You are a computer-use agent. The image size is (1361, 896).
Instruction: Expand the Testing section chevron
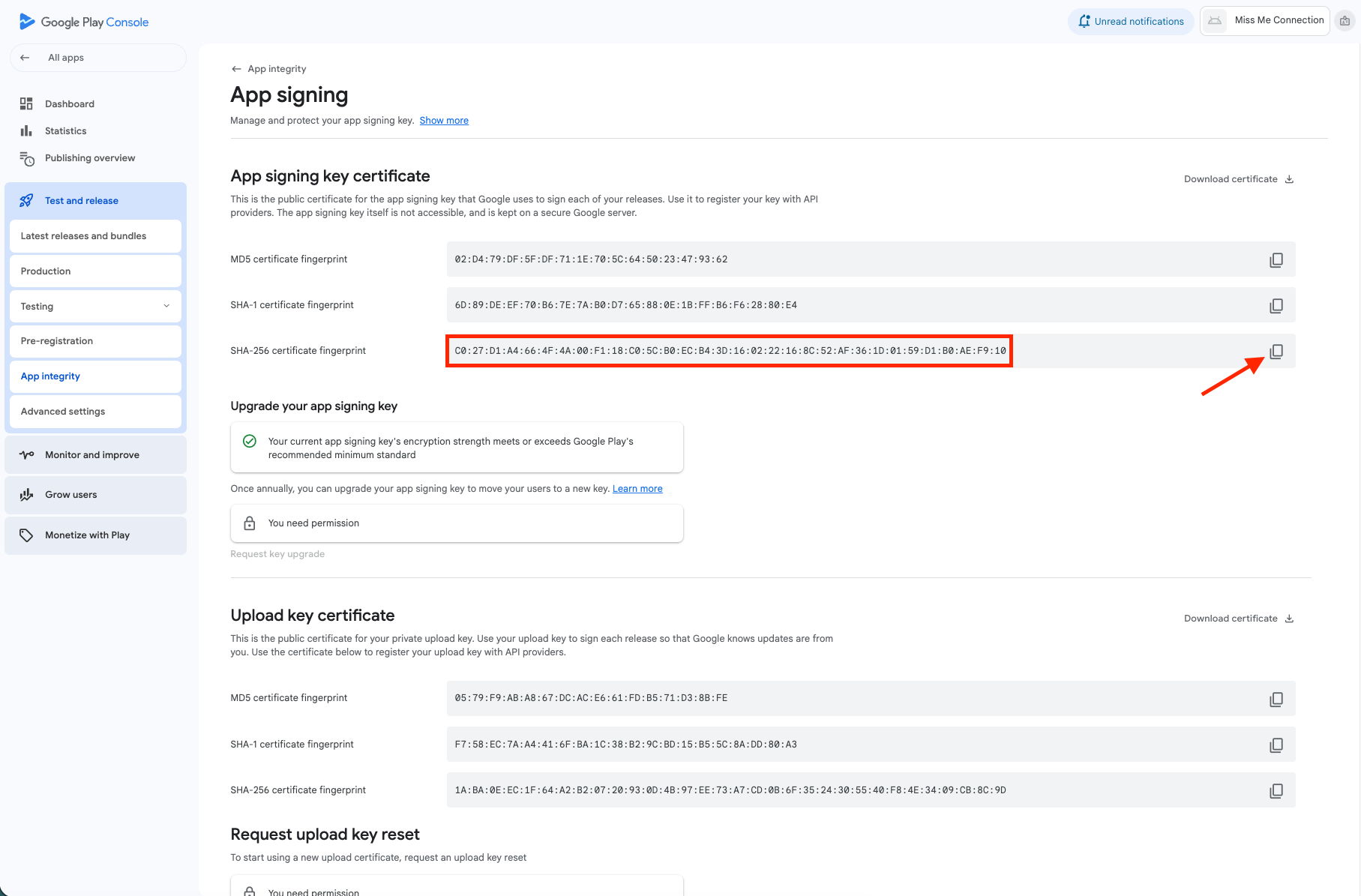[166, 306]
